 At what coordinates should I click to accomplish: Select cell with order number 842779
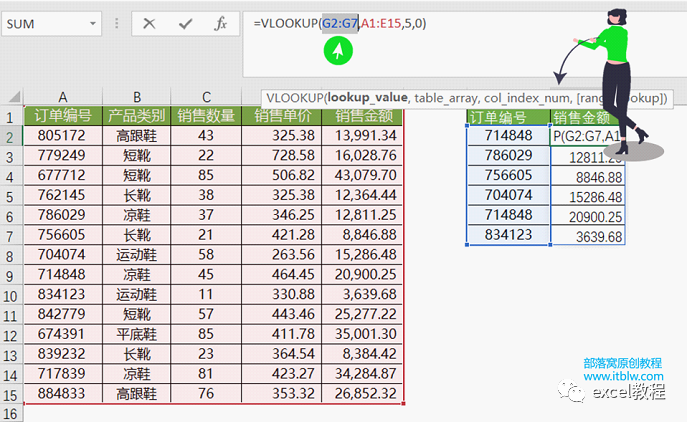(63, 314)
